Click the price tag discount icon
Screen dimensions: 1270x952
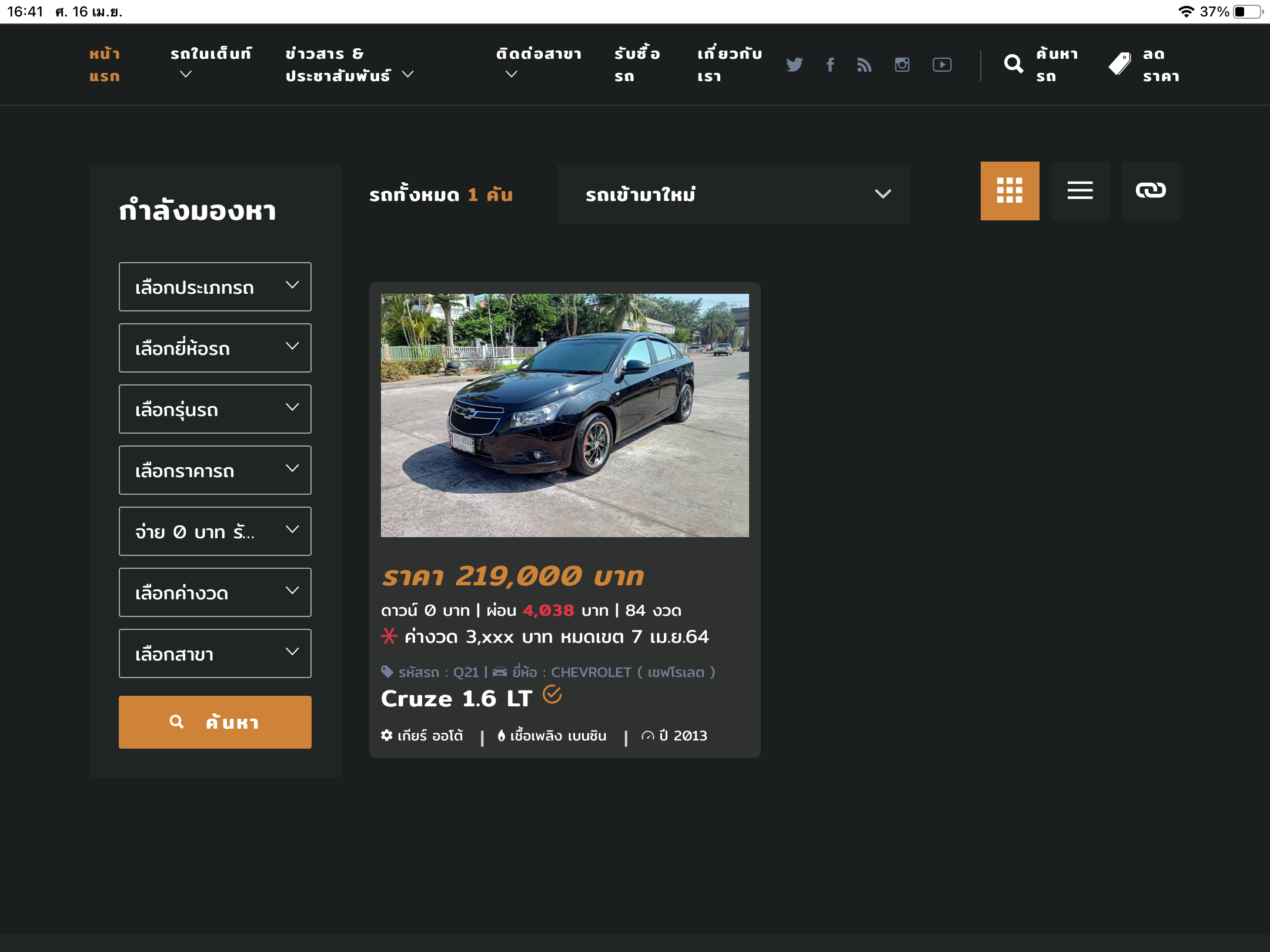pyautogui.click(x=1120, y=64)
